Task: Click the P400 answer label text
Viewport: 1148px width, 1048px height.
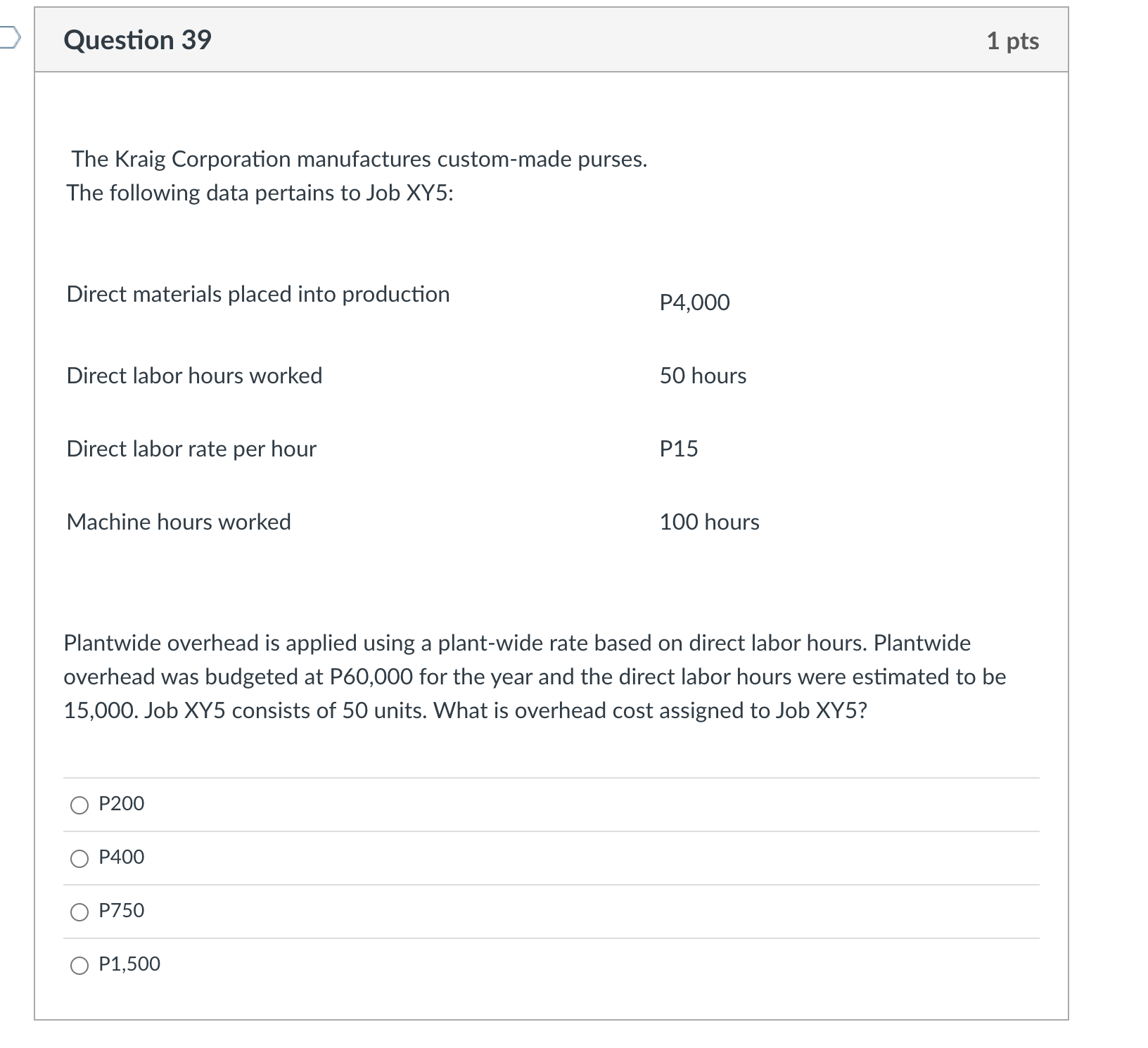Action: pos(121,857)
